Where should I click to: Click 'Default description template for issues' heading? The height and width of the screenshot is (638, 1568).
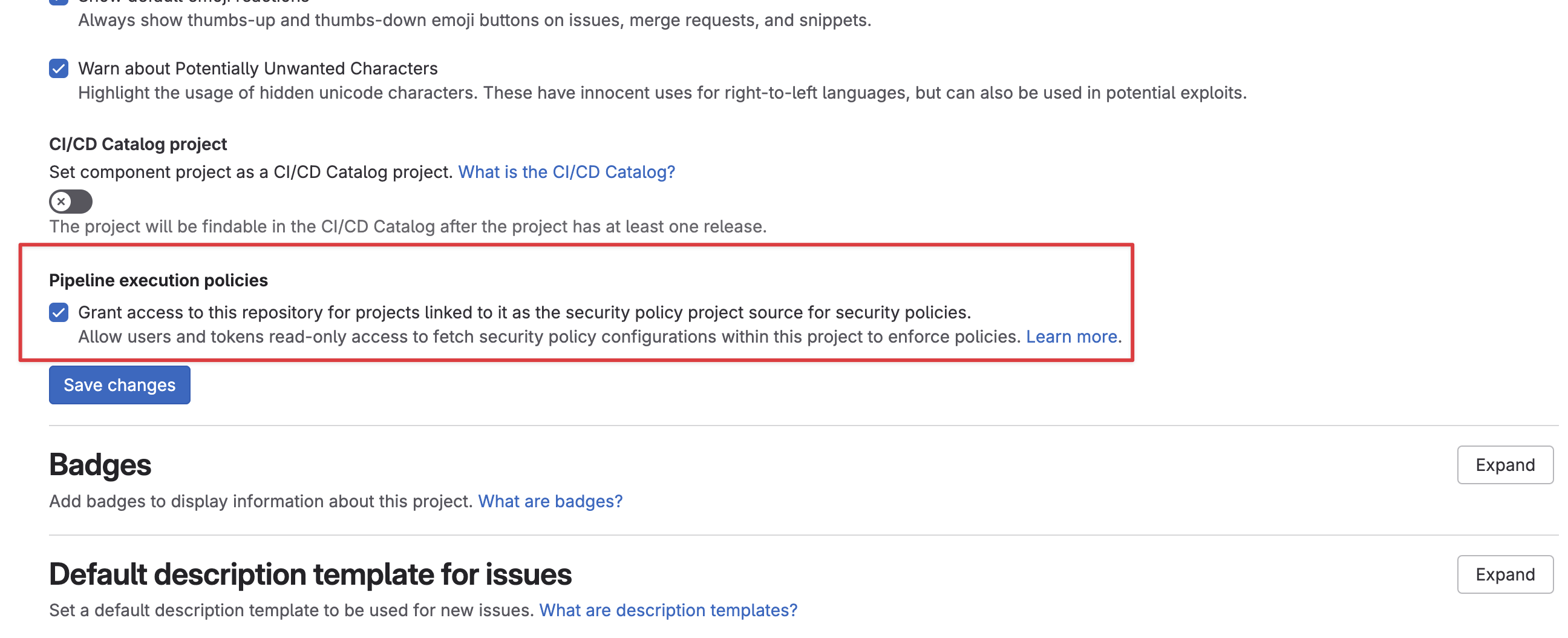pyautogui.click(x=310, y=574)
